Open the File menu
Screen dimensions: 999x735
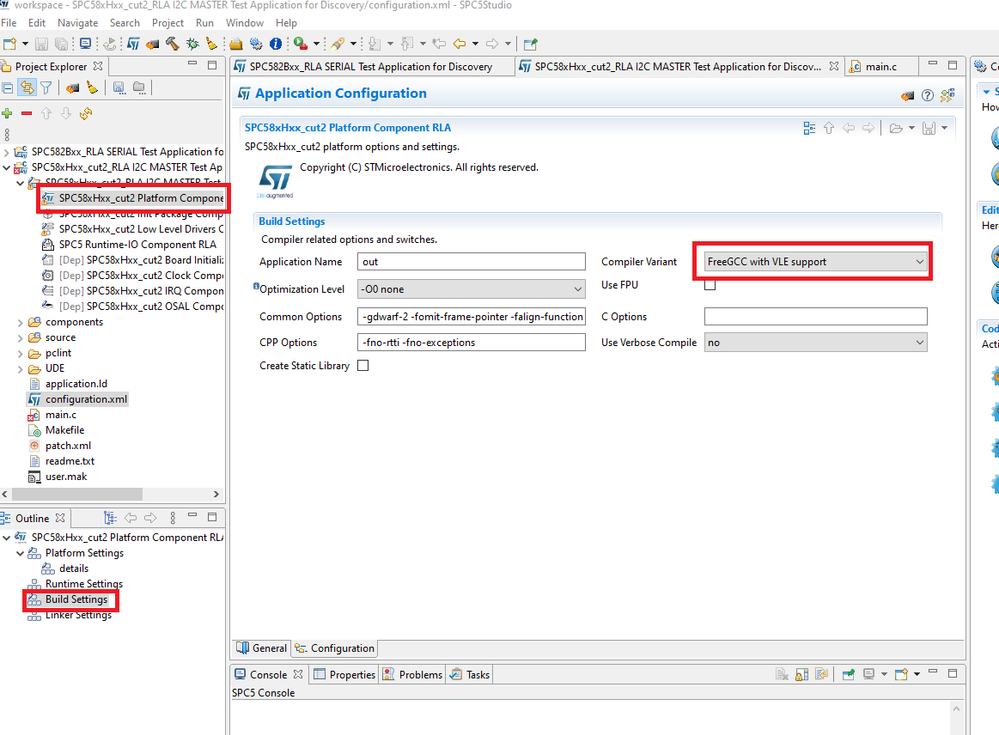9,23
